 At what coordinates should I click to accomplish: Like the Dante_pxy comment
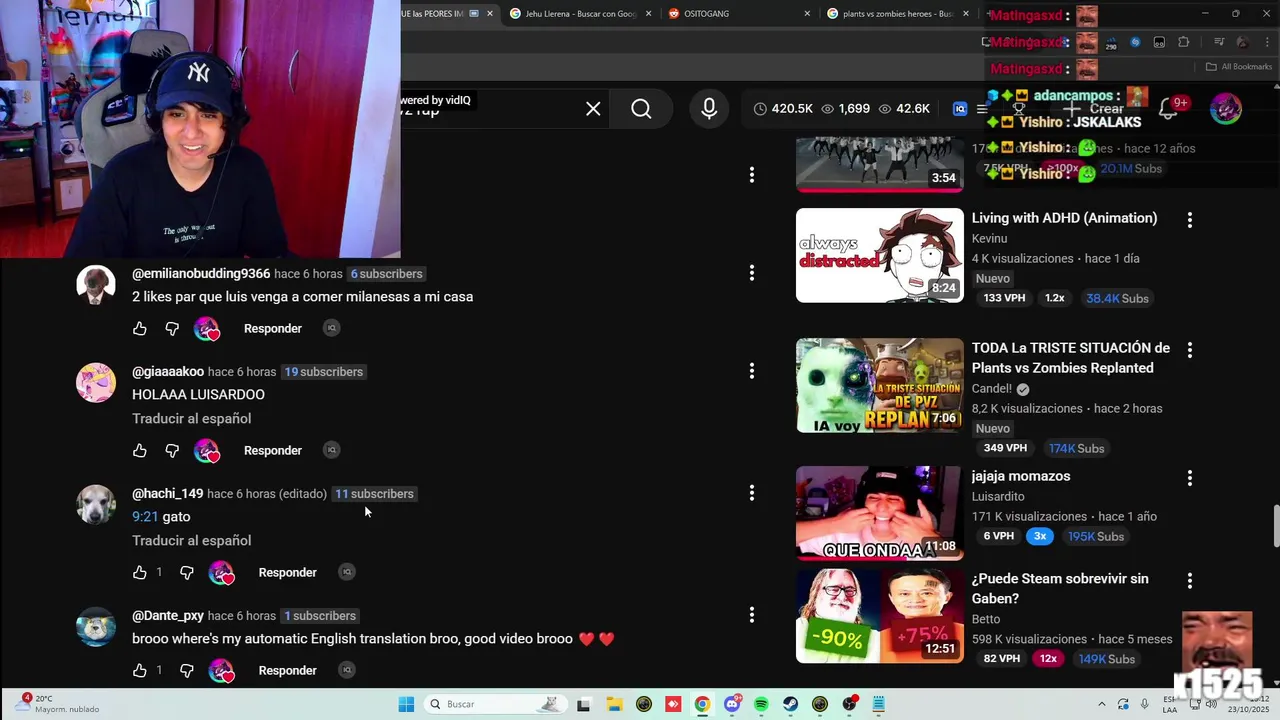[140, 670]
